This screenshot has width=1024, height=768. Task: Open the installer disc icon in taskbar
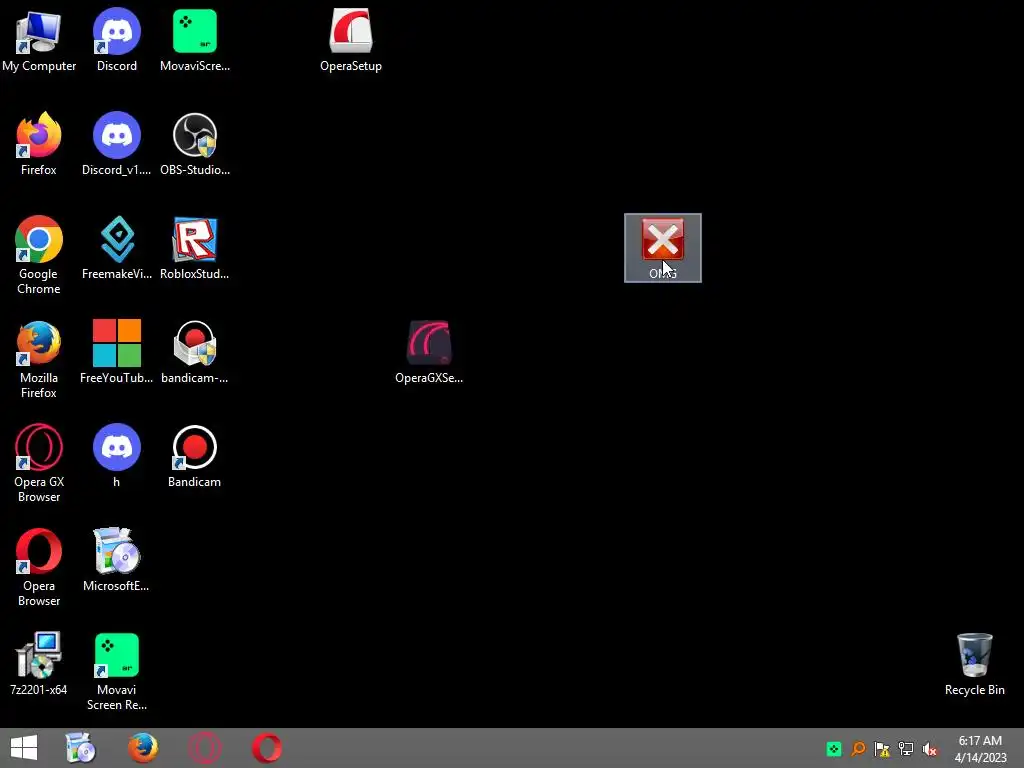80,748
